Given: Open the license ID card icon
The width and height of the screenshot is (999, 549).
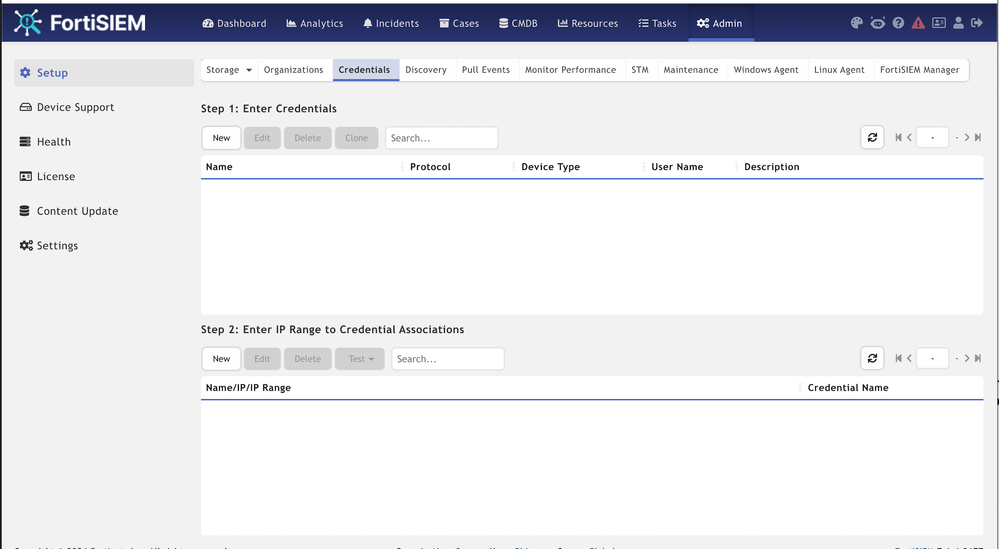Looking at the screenshot, I should pyautogui.click(x=938, y=23).
